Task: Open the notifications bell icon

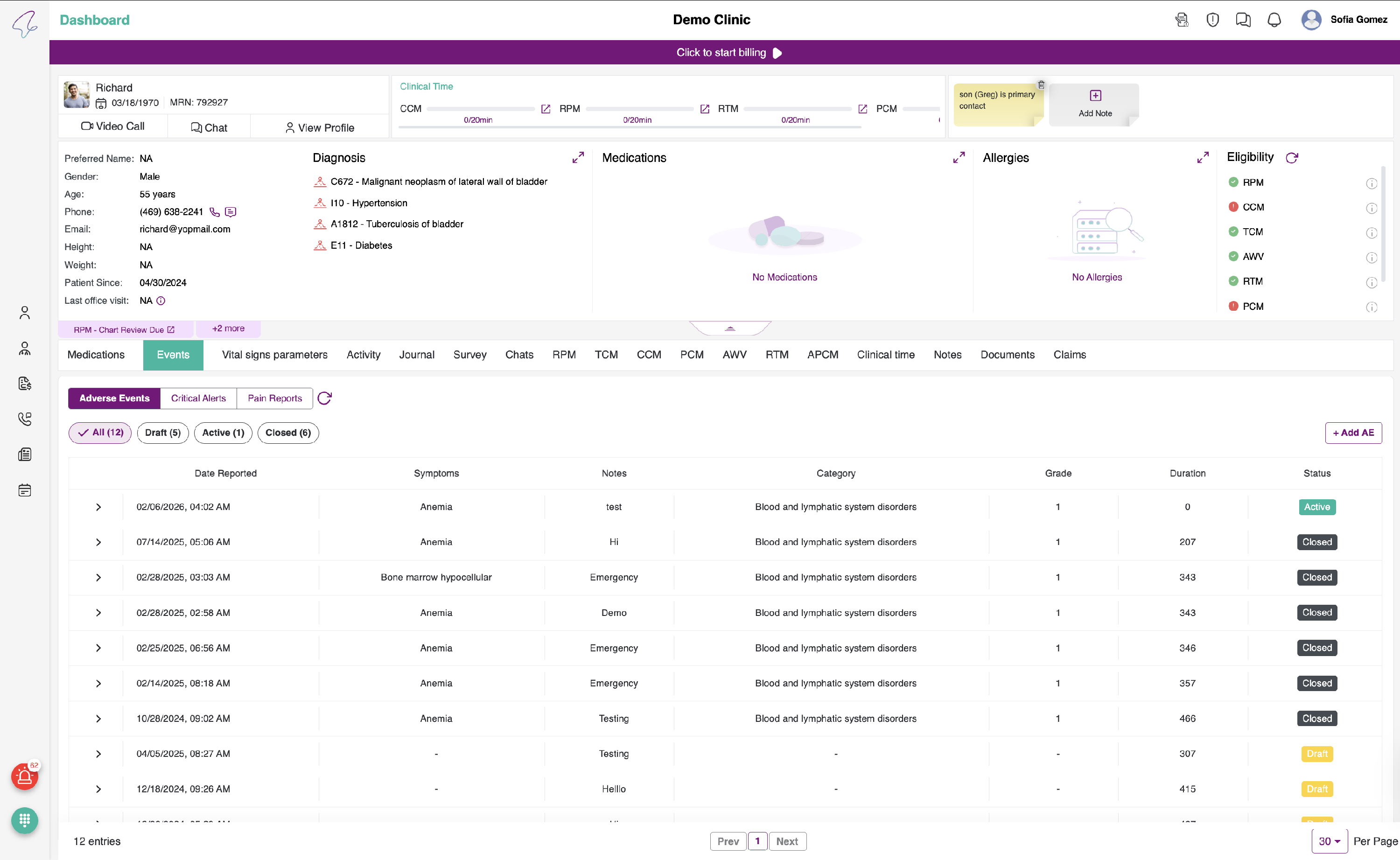Action: 1274,20
